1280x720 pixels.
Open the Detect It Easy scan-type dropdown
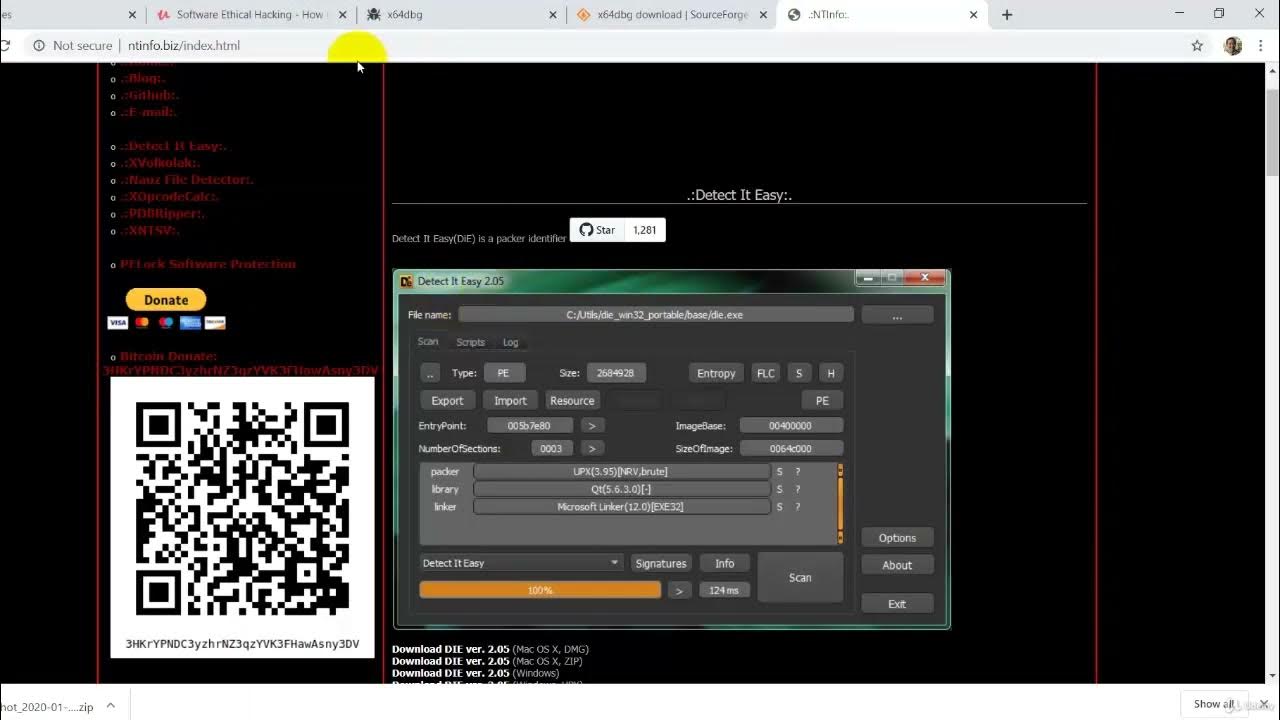[521, 563]
